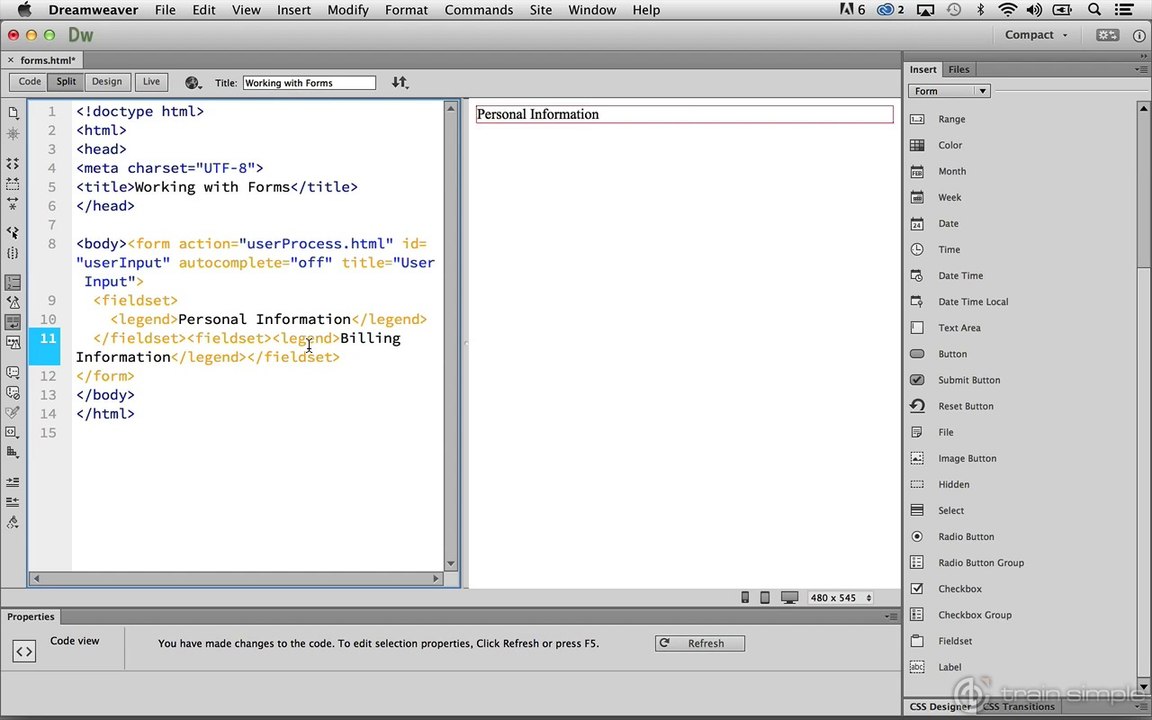Open the Form category dropdown
Viewport: 1152px width, 720px height.
click(x=949, y=91)
